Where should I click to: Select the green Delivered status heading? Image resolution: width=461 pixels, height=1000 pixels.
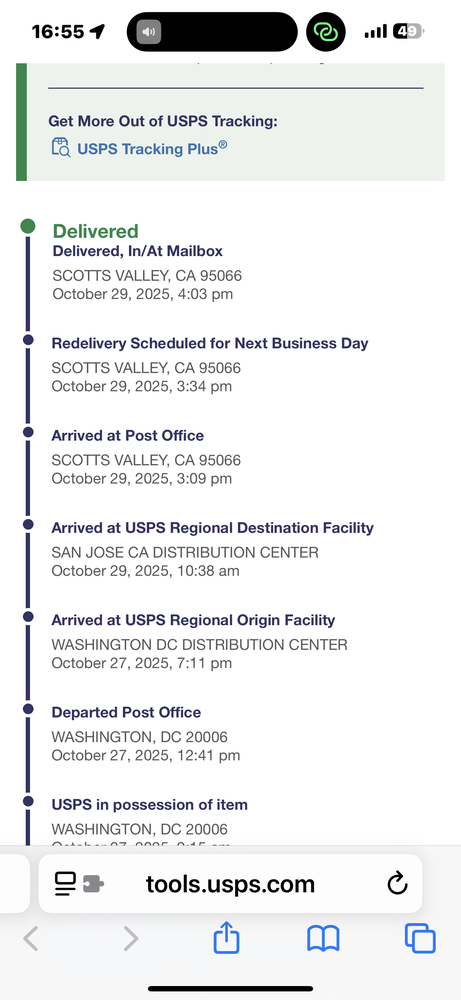96,231
